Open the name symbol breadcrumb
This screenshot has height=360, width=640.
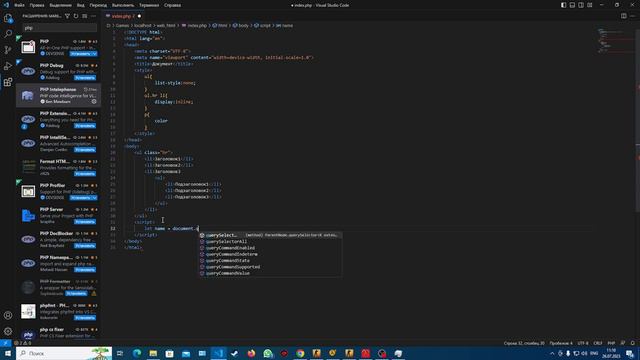pyautogui.click(x=284, y=25)
